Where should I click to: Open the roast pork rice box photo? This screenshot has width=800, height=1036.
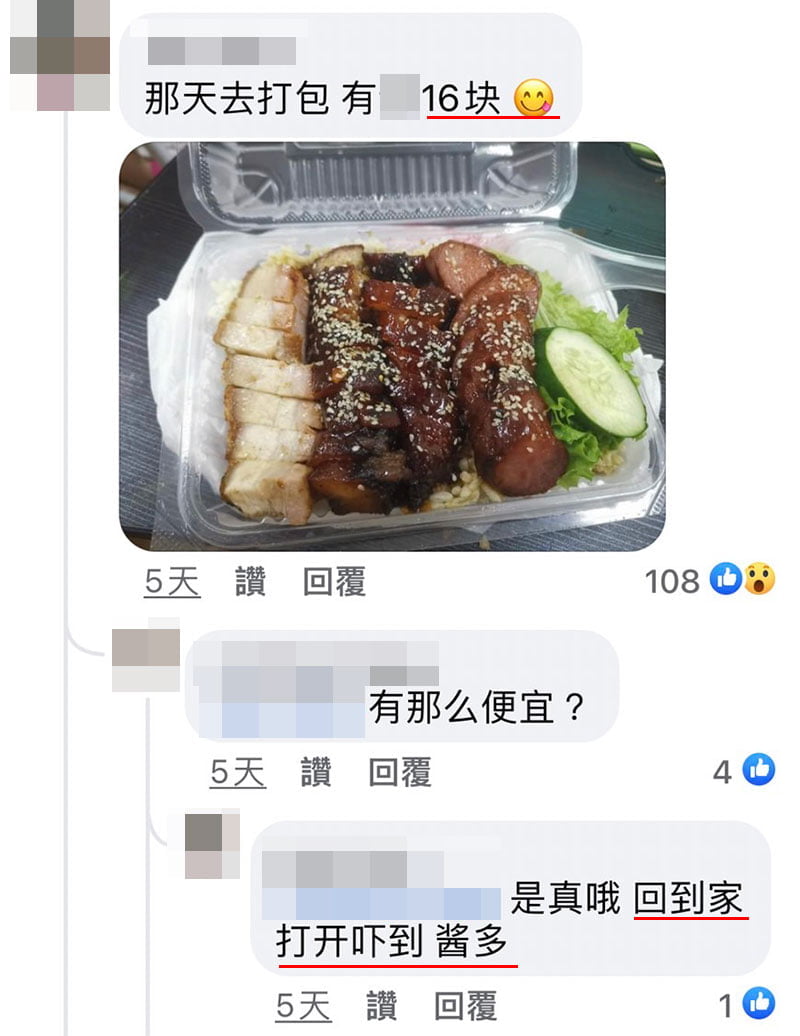[392, 346]
